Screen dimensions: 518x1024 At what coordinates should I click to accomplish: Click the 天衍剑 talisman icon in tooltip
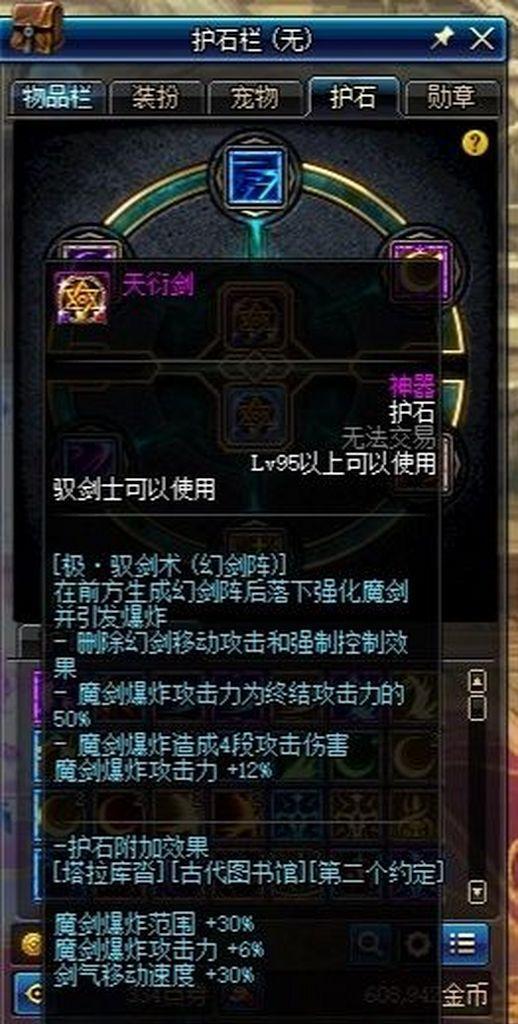pyautogui.click(x=82, y=299)
